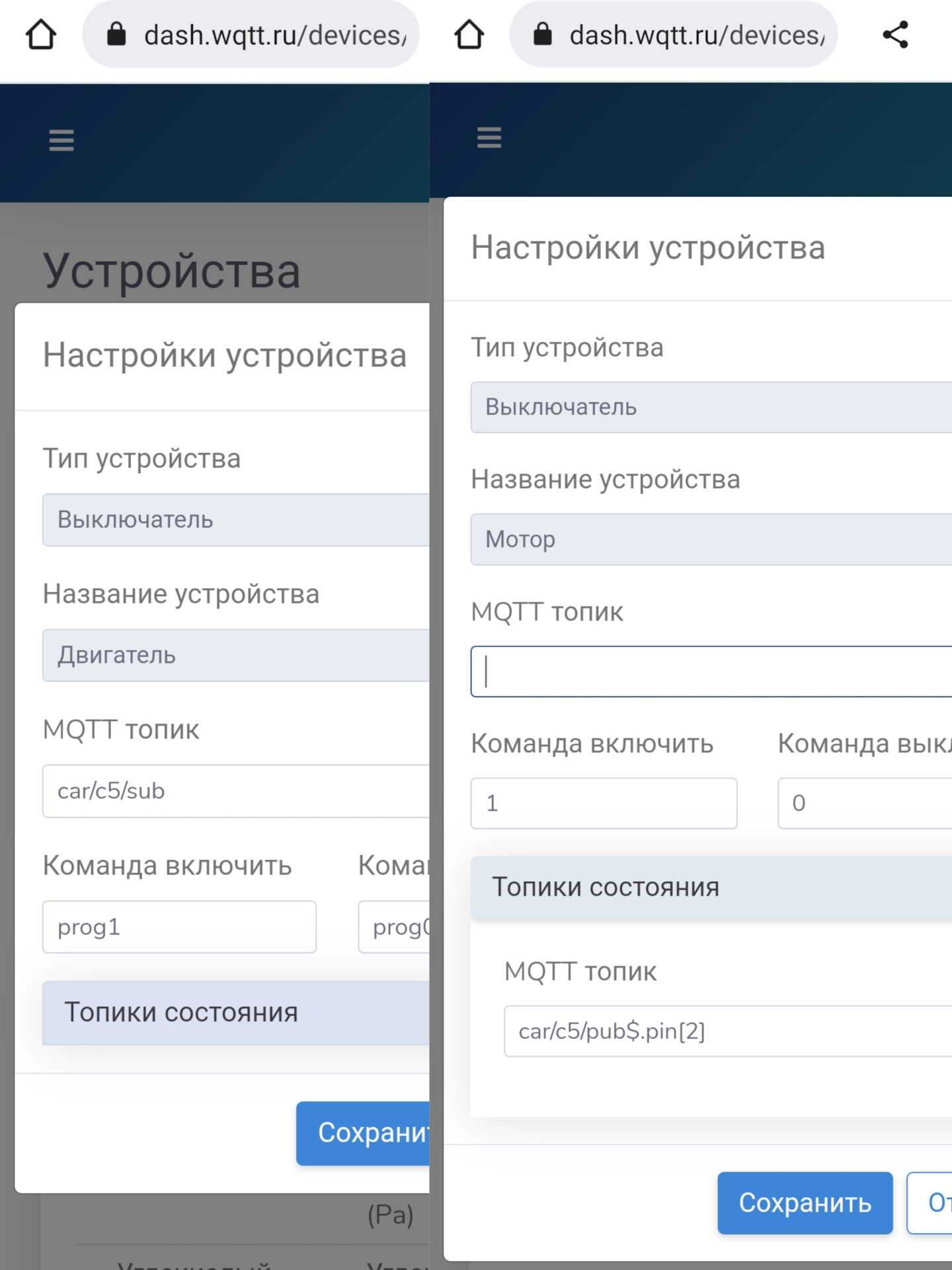Screen dimensions: 952x1270
Task: Open device type dropdown showing Выключатель in left dialog
Action: (x=236, y=520)
